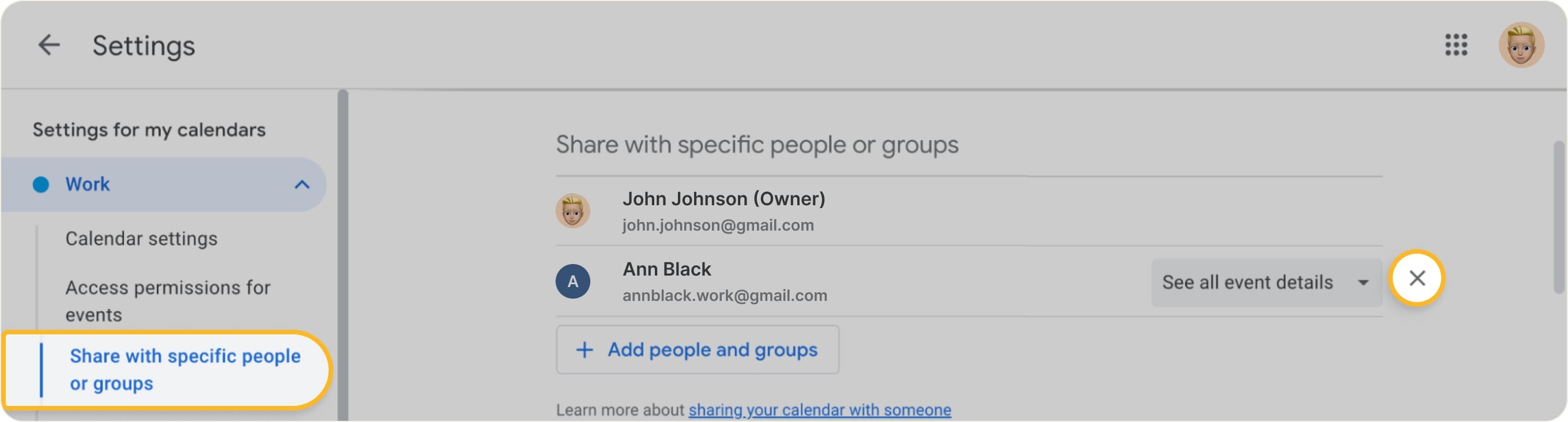Expand Ann Black's permission level selector
This screenshot has height=422, width=1568.
(1364, 281)
